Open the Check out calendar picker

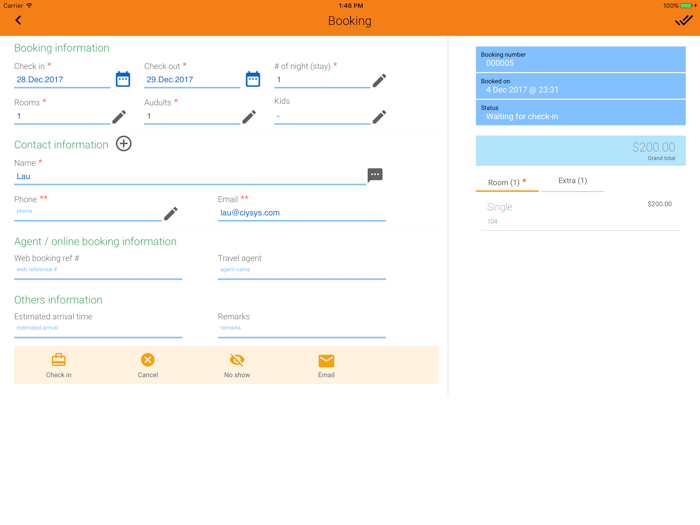click(253, 79)
